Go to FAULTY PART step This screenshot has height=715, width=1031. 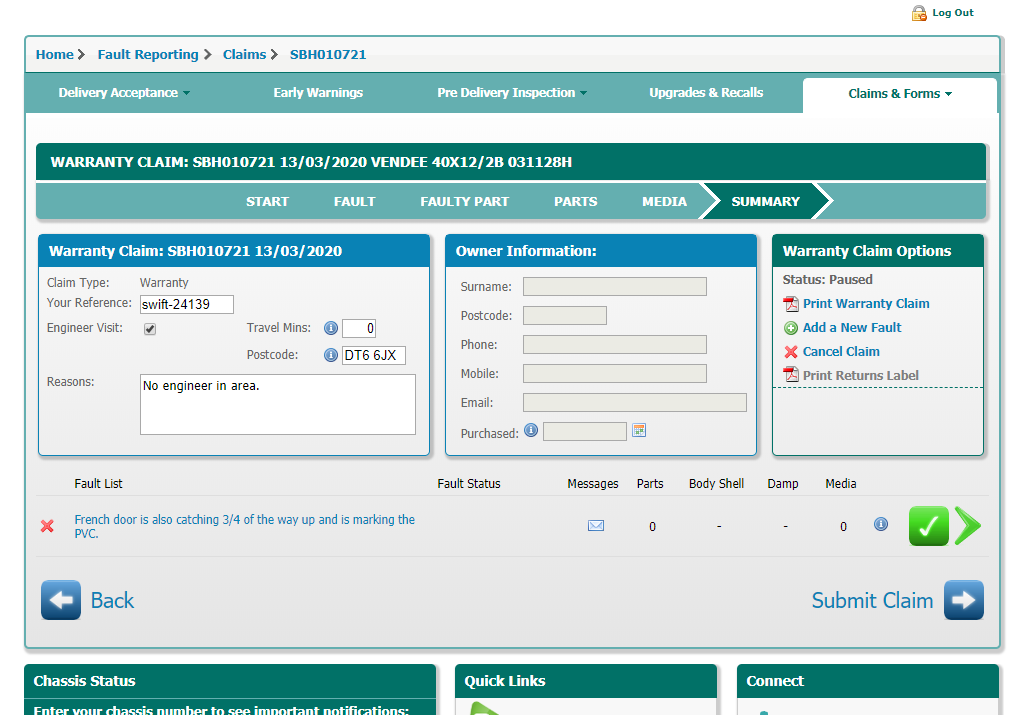pyautogui.click(x=465, y=202)
